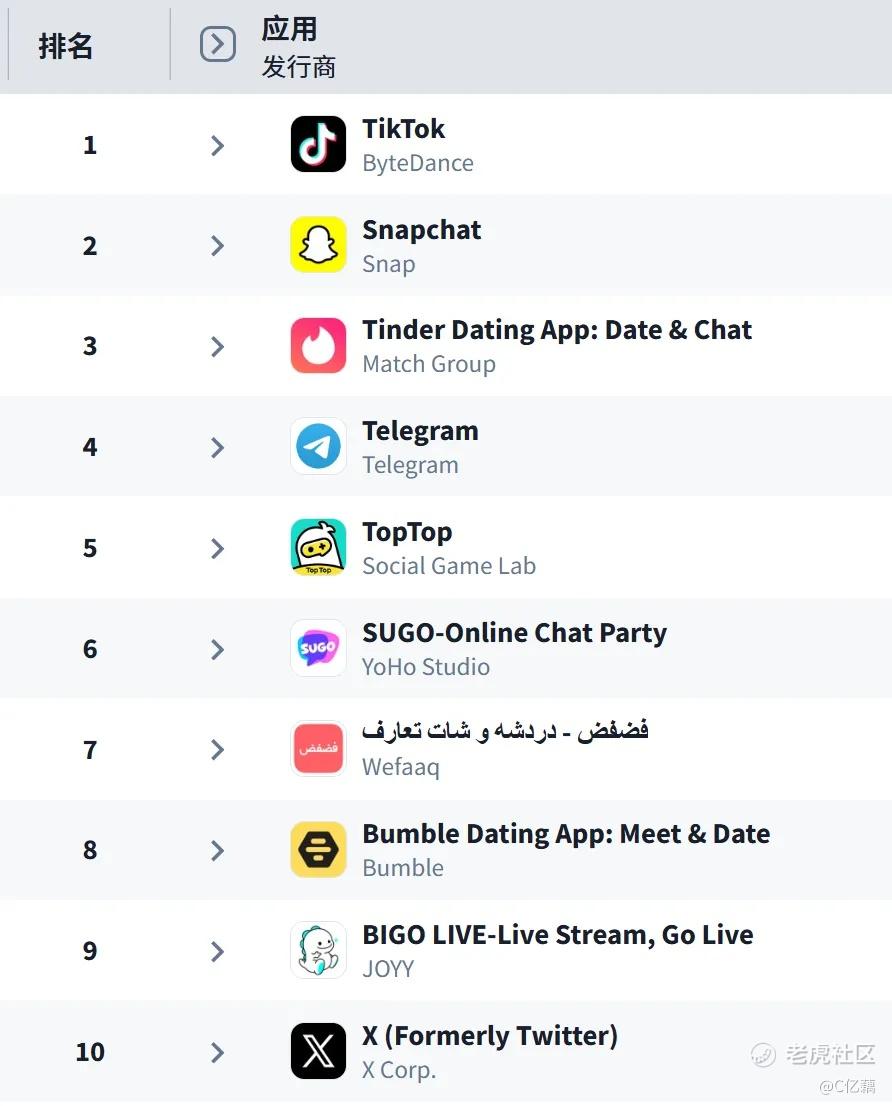892x1106 pixels.
Task: Click the 排名 column header
Action: pos(65,46)
